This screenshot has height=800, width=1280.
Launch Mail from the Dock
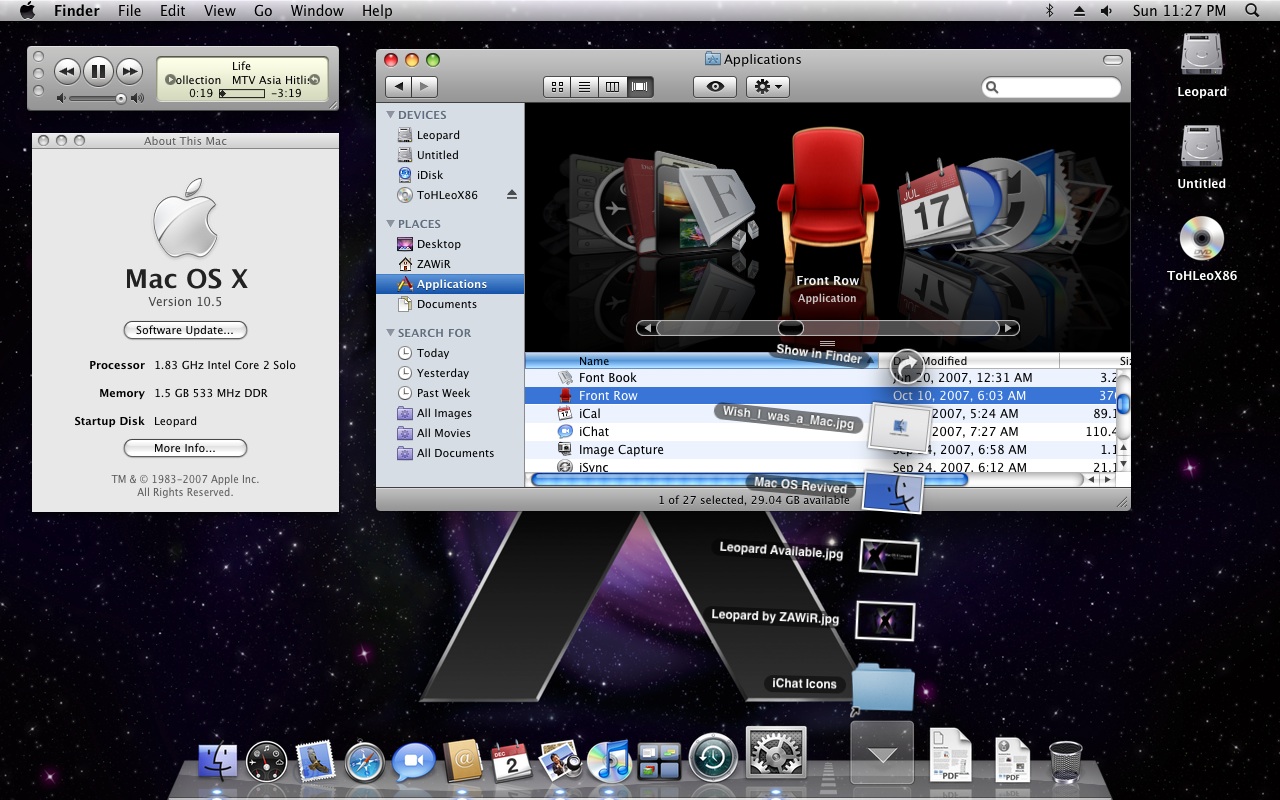coord(316,762)
